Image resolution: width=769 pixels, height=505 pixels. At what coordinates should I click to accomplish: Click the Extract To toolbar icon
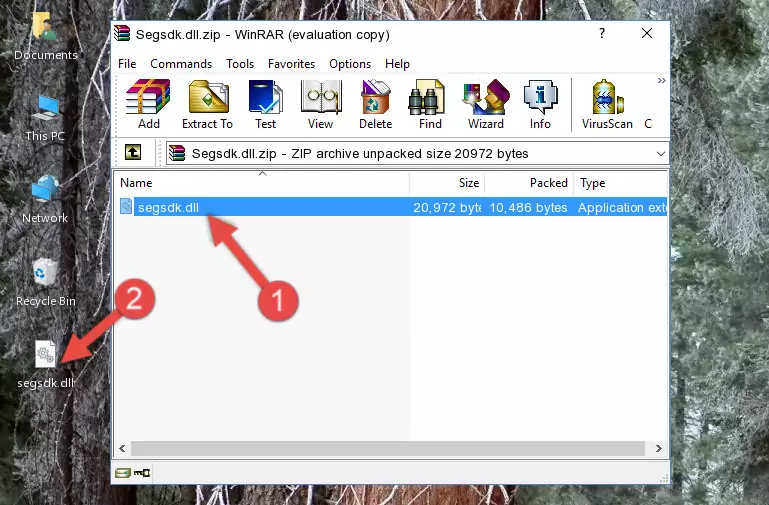[207, 104]
